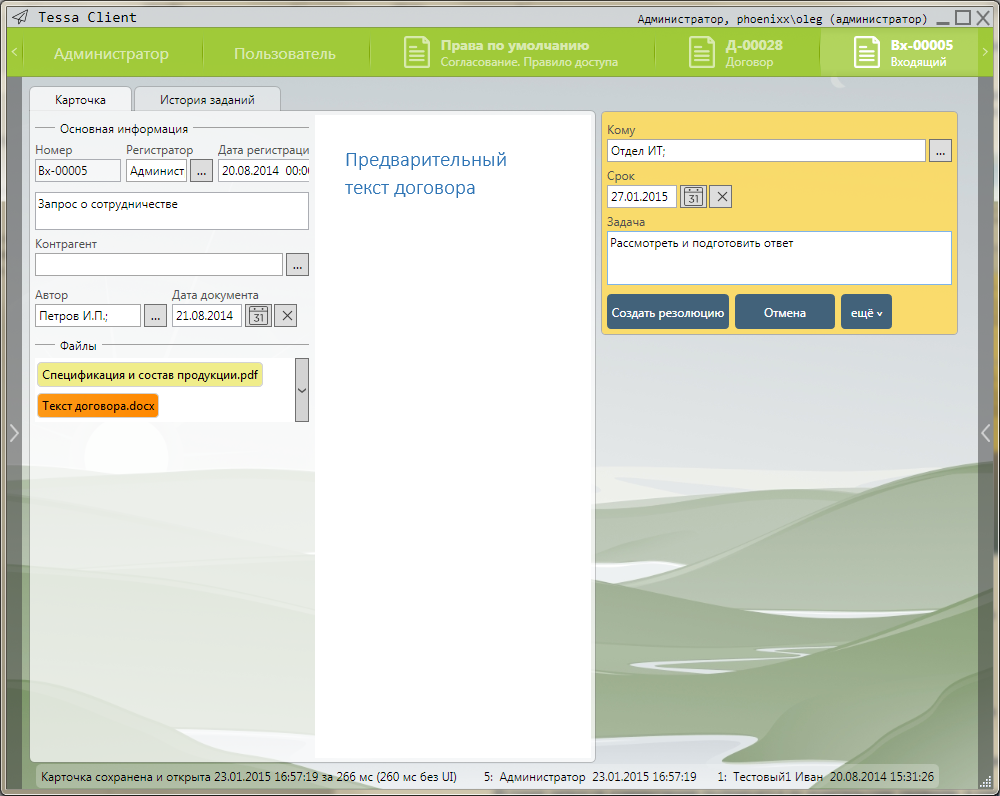1000x796 pixels.
Task: Open Текст договора.docx file
Action: coord(98,406)
